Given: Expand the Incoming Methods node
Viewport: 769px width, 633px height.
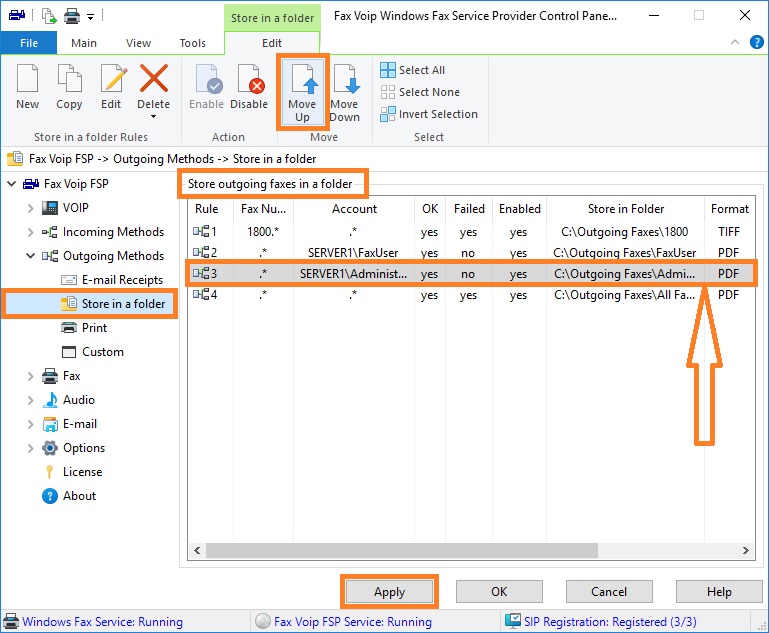Looking at the screenshot, I should (30, 232).
